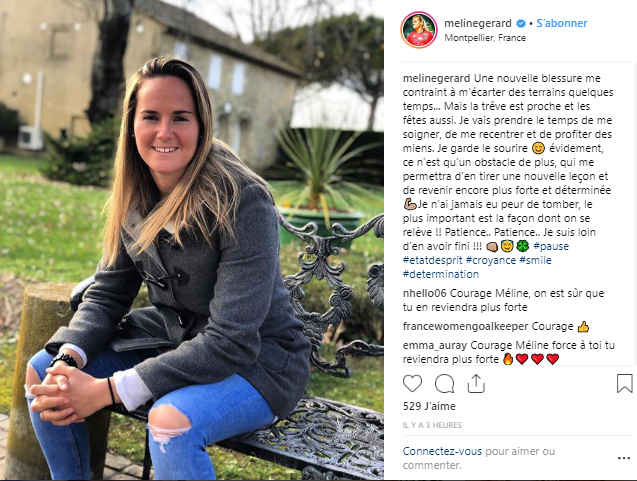Save the post with the bookmark icon

[624, 384]
